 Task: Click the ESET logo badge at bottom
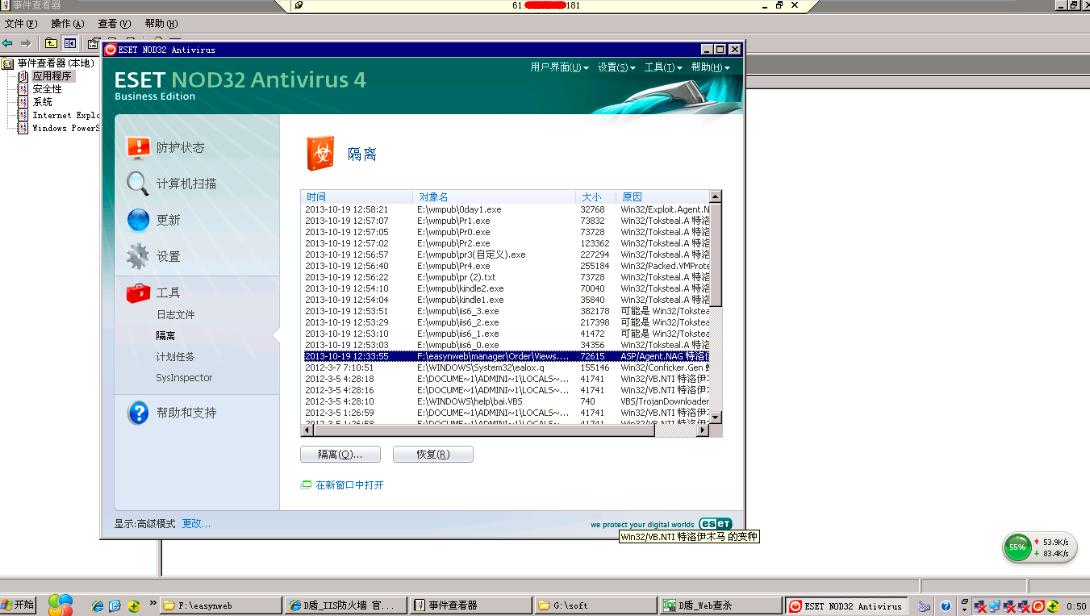tap(715, 524)
